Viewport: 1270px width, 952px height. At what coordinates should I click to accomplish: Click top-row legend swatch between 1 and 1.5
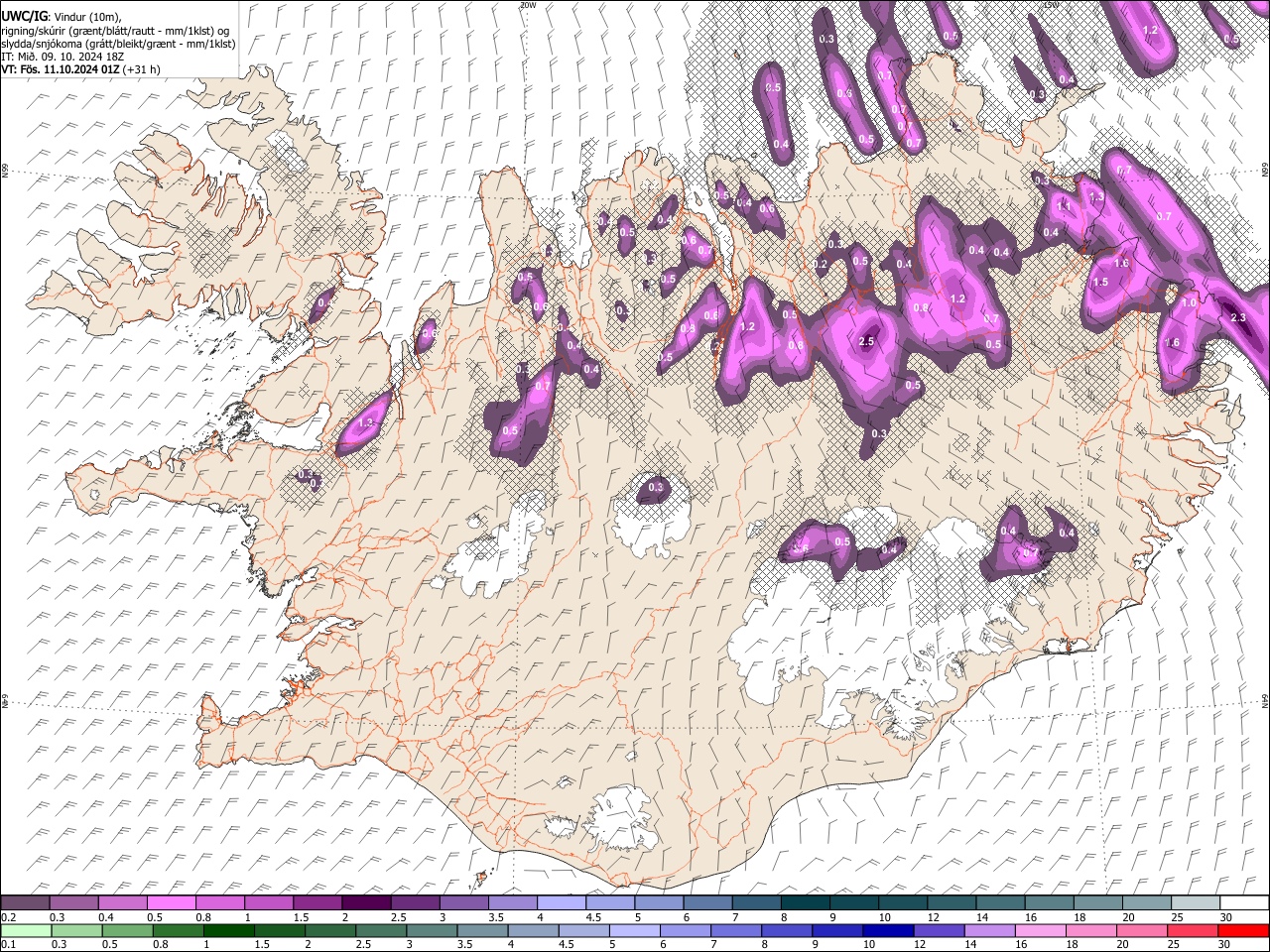[x=269, y=902]
